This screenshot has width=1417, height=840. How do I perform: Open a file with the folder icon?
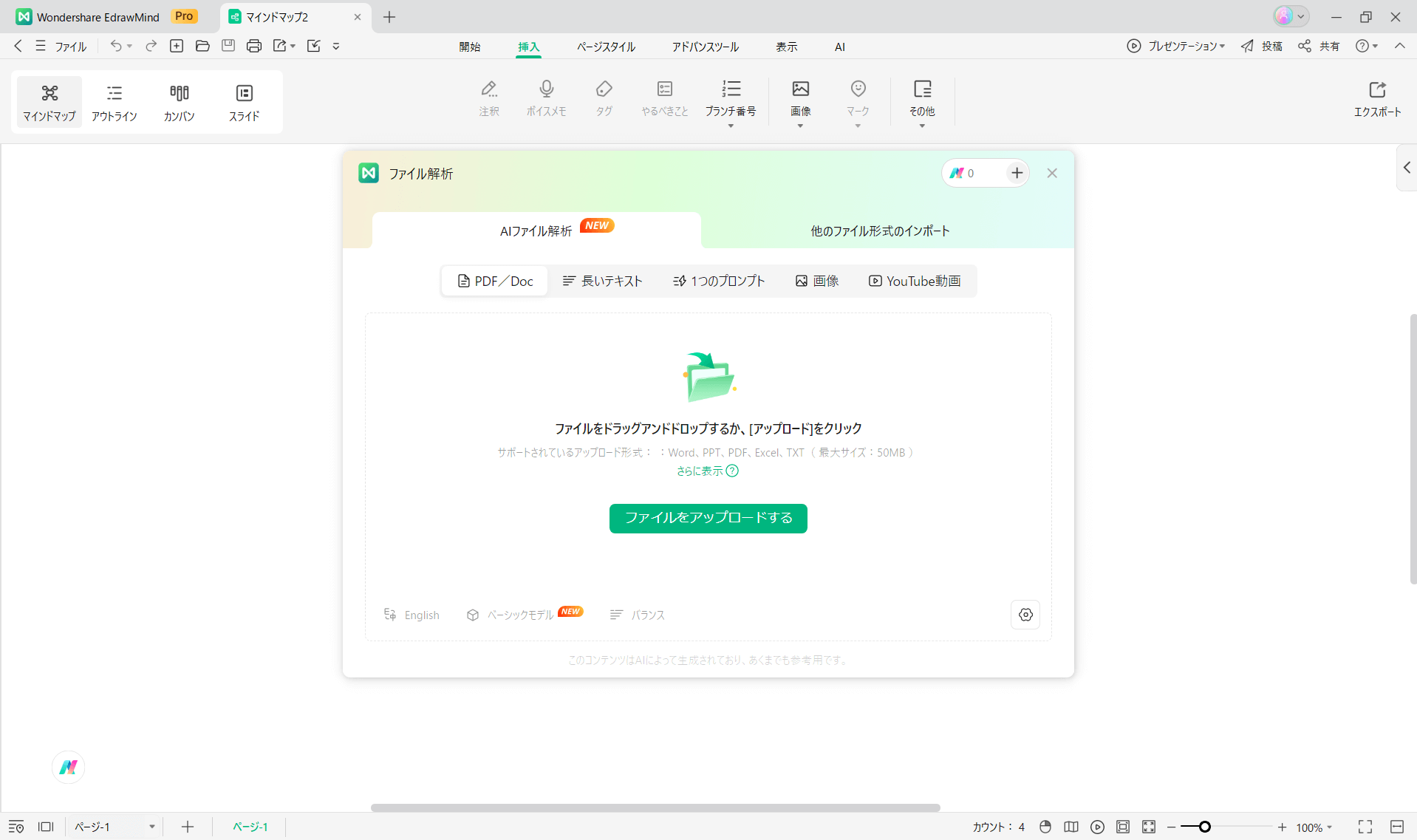click(202, 46)
